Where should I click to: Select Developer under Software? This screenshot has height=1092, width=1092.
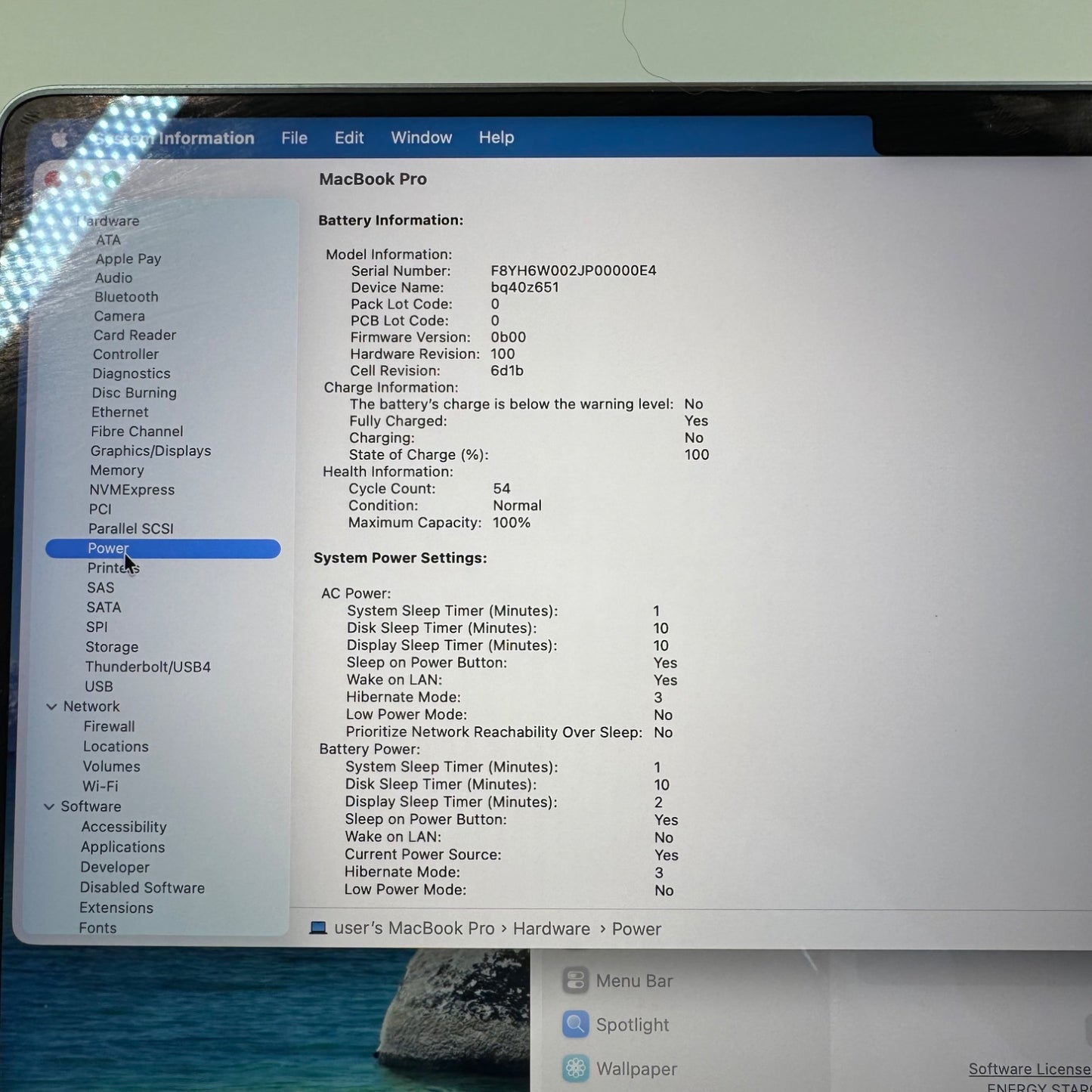coord(115,868)
